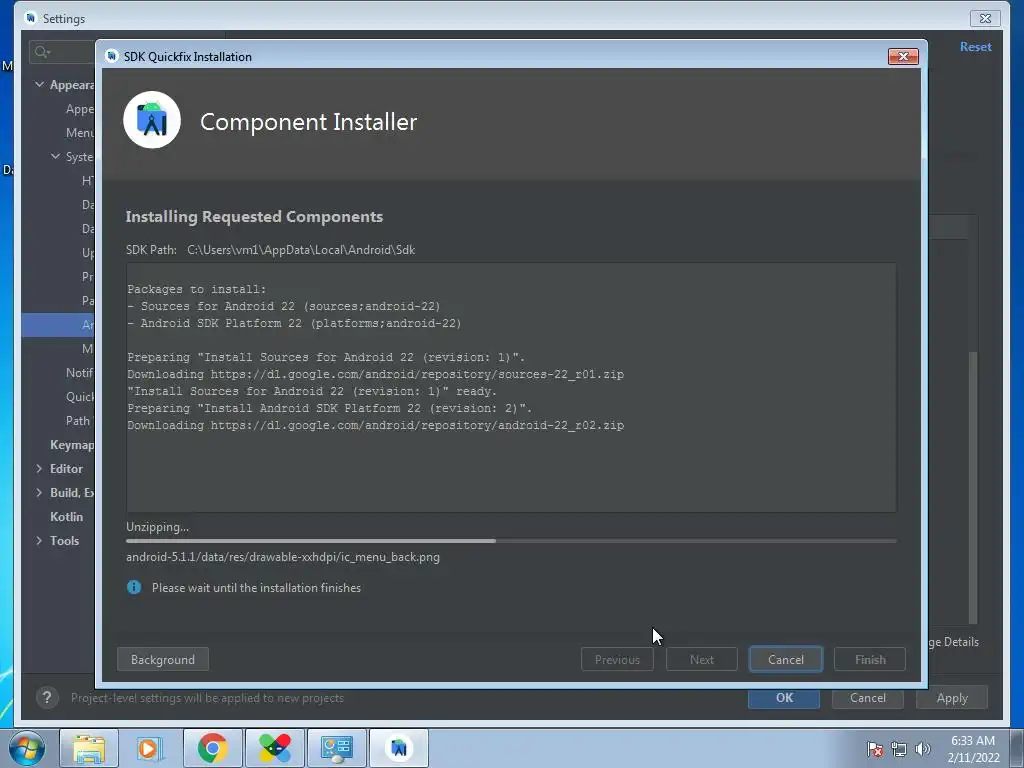Open the colorful pinwheel app in the taskbar
Screen dimensions: 1024x768
click(x=274, y=748)
